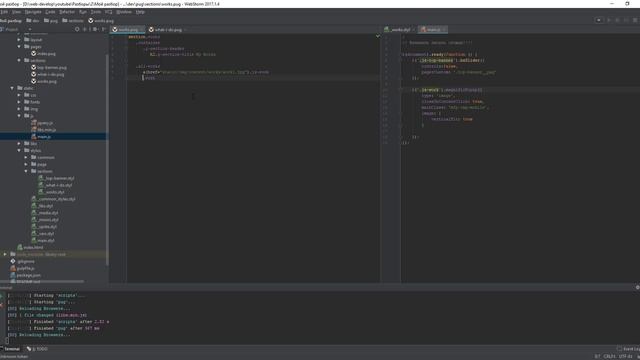640x360 pixels.
Task: Open the VCS menu
Action: [109, 12]
